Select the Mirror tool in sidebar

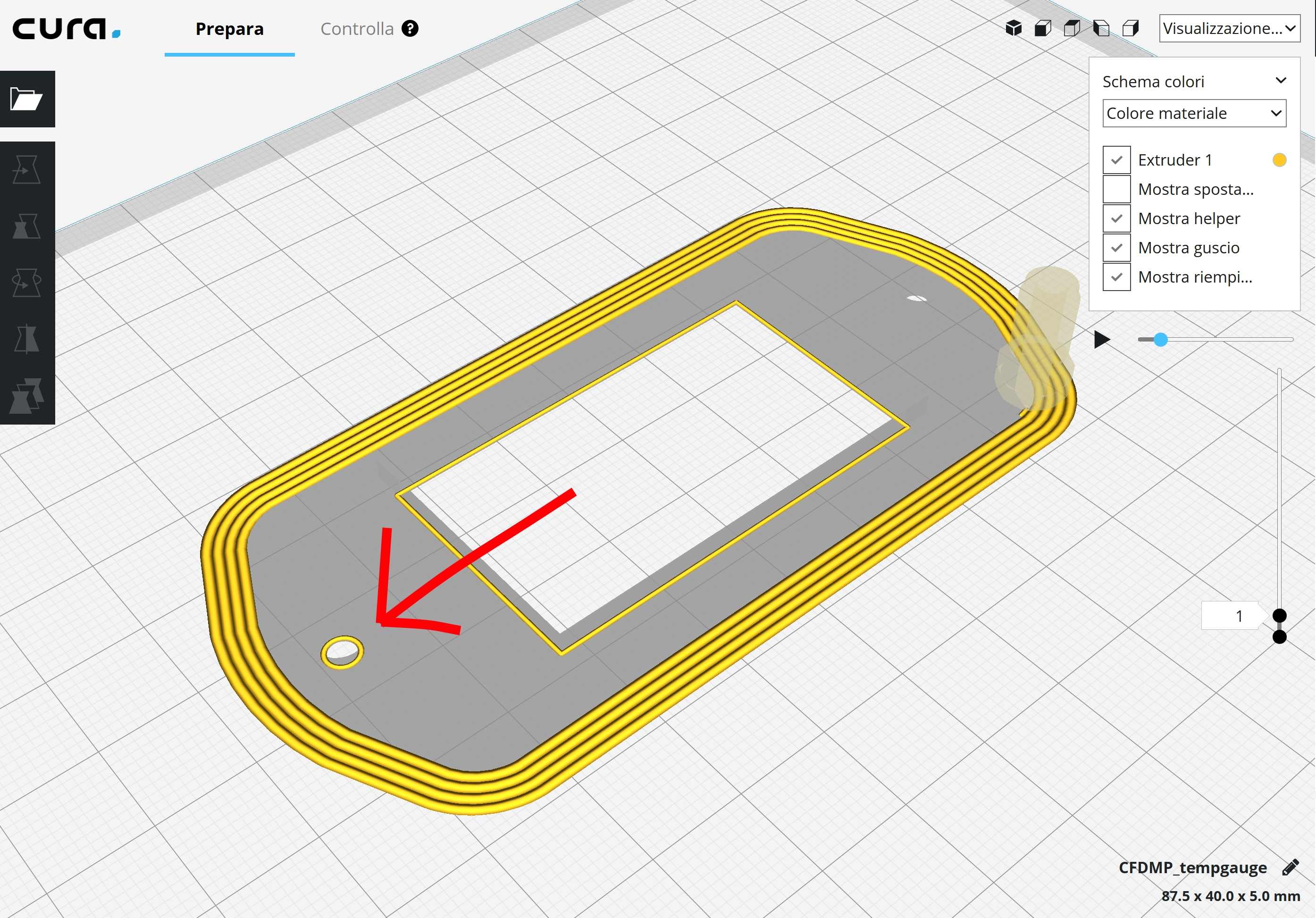pyautogui.click(x=27, y=339)
